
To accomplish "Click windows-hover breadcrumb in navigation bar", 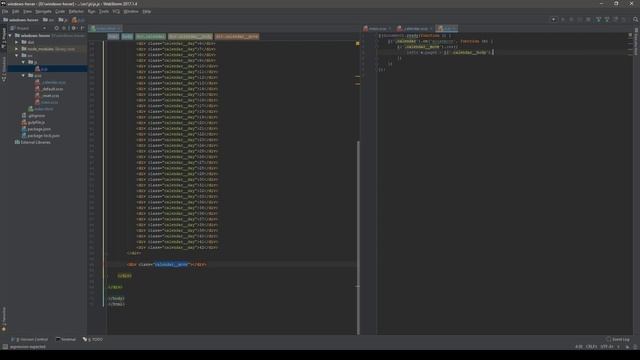I will click(21, 20).
